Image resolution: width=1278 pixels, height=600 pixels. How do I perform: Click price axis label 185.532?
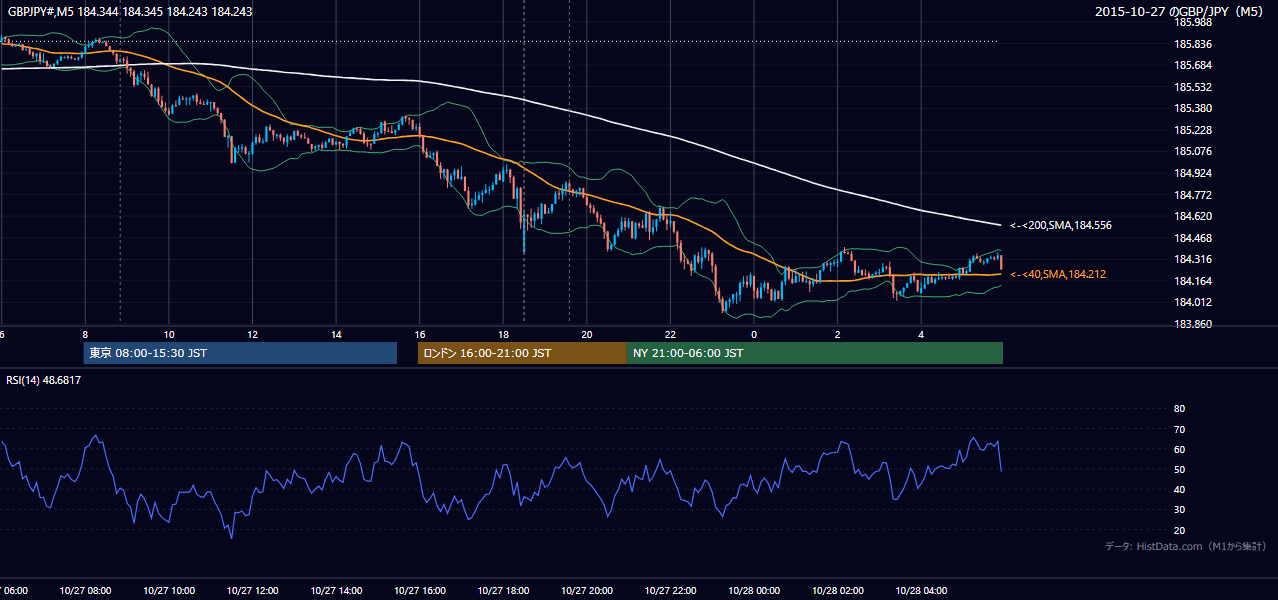1193,87
